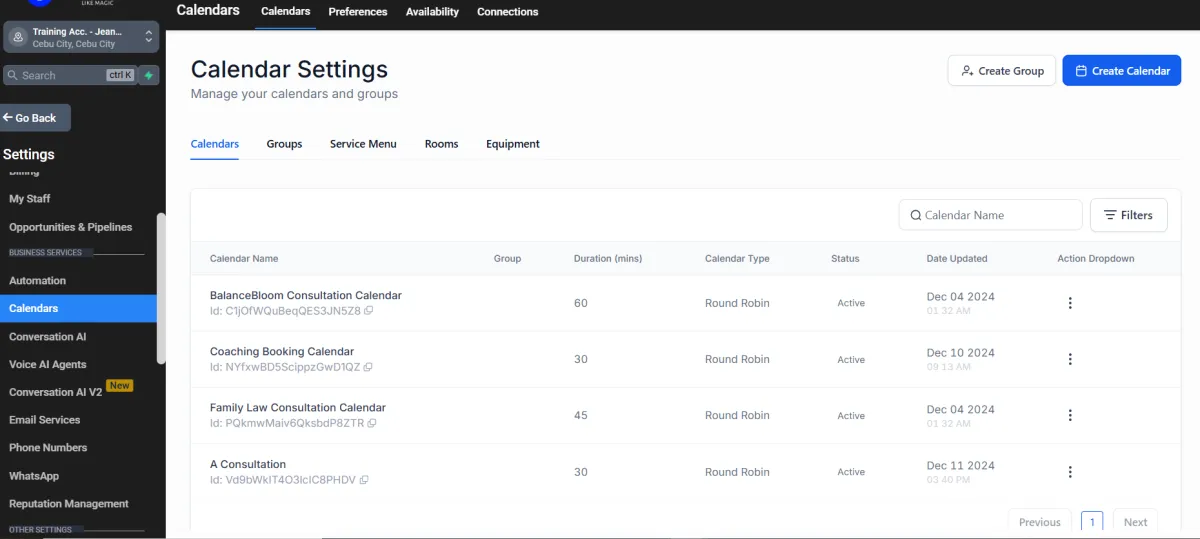Click the green AI sparkle icon beside search
1200x539 pixels.
(x=148, y=75)
